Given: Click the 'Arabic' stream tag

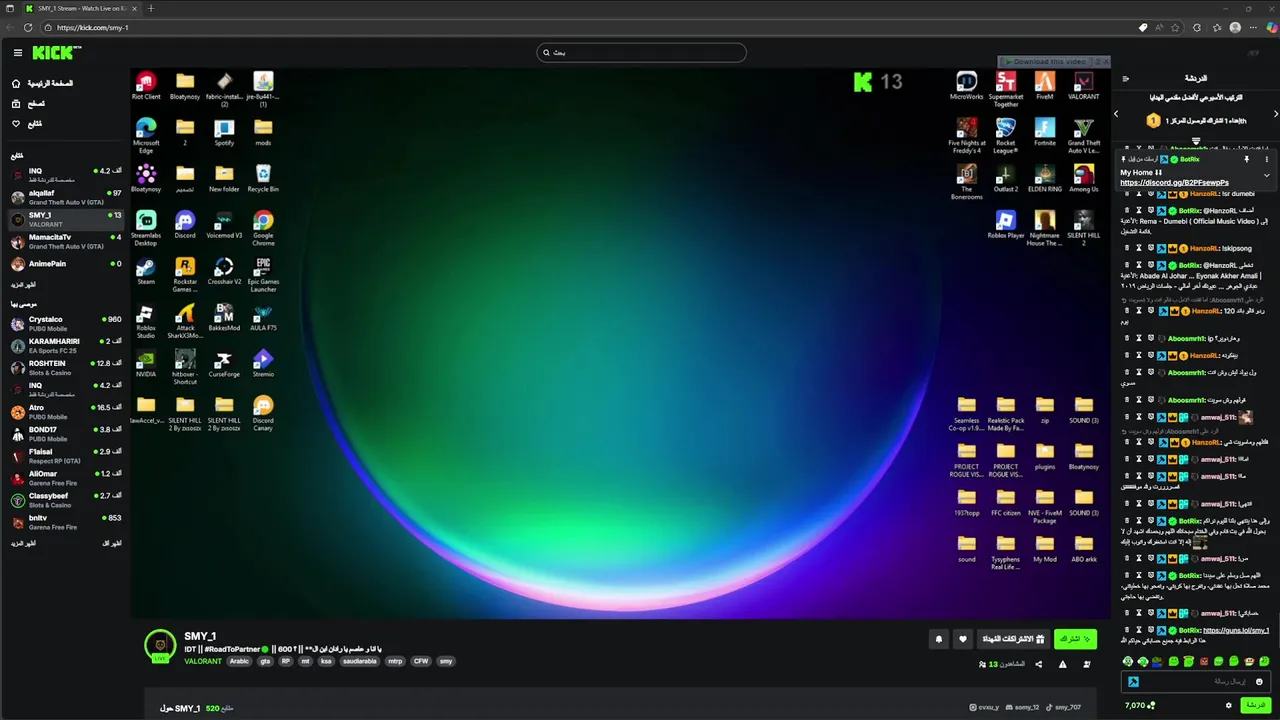Looking at the screenshot, I should 239,661.
